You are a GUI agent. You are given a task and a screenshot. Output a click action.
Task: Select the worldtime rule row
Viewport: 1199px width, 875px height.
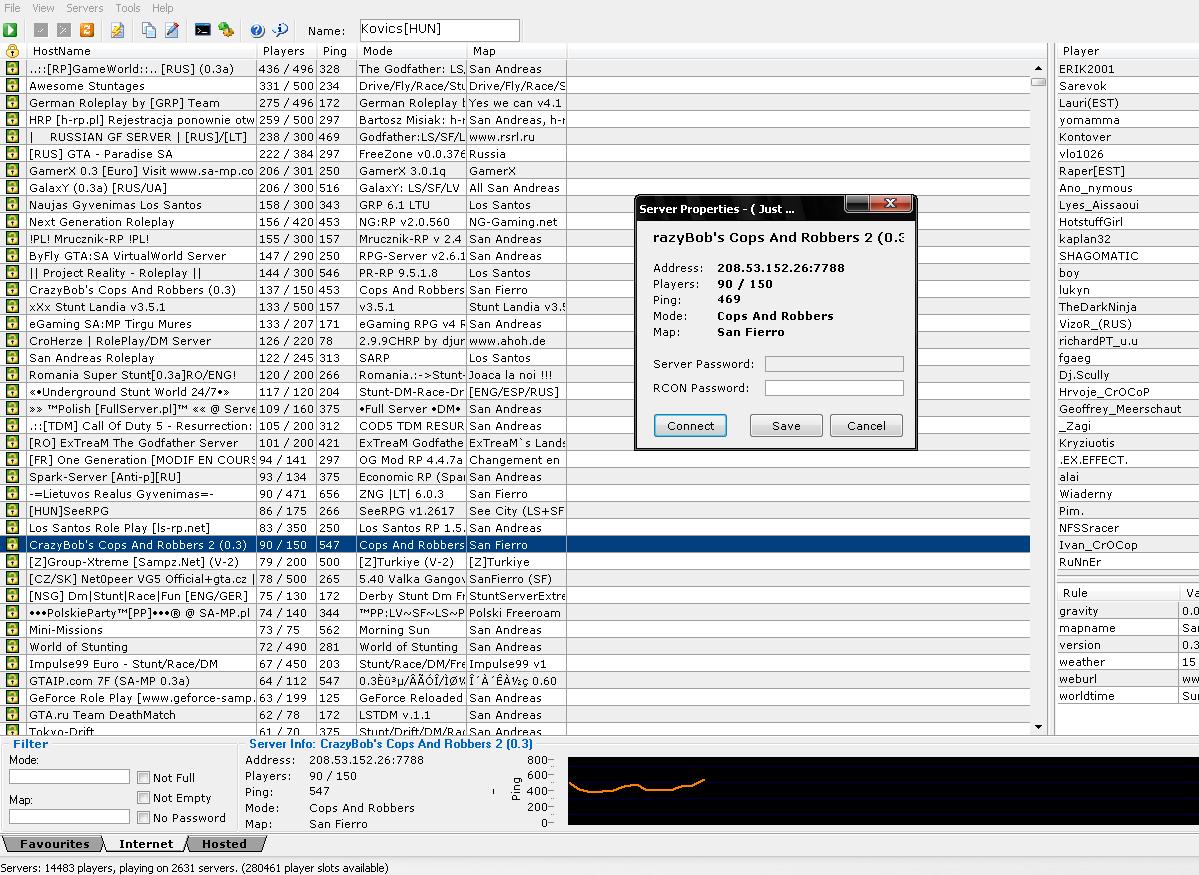coord(1128,696)
